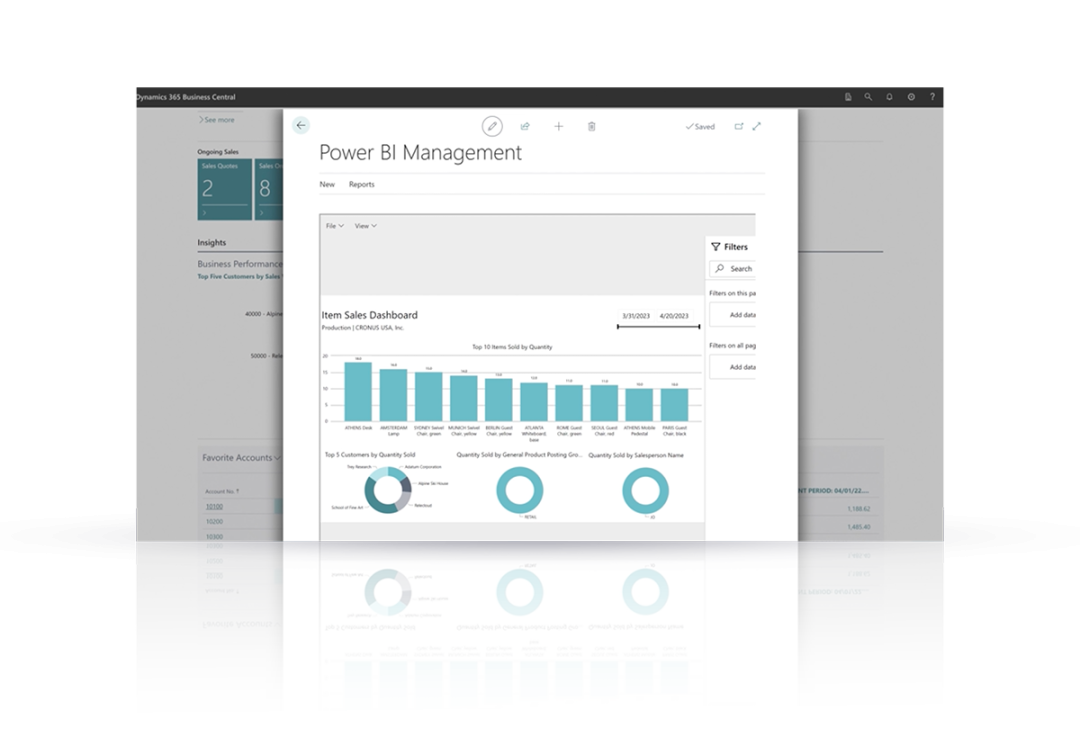The width and height of the screenshot is (1080, 756).
Task: Click Add data under Filters on this page
Action: pyautogui.click(x=733, y=315)
